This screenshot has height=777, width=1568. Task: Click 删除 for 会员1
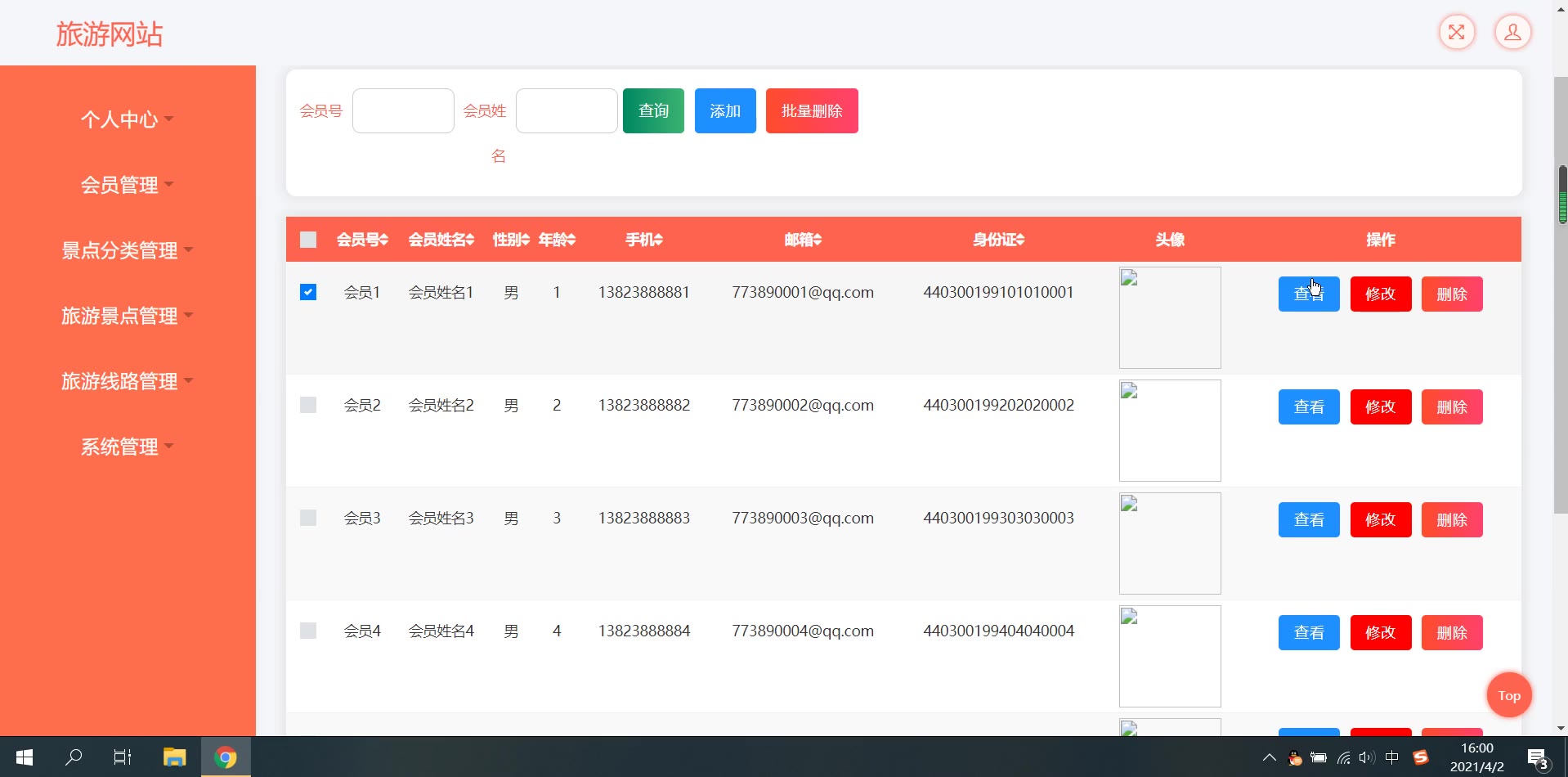click(x=1452, y=294)
